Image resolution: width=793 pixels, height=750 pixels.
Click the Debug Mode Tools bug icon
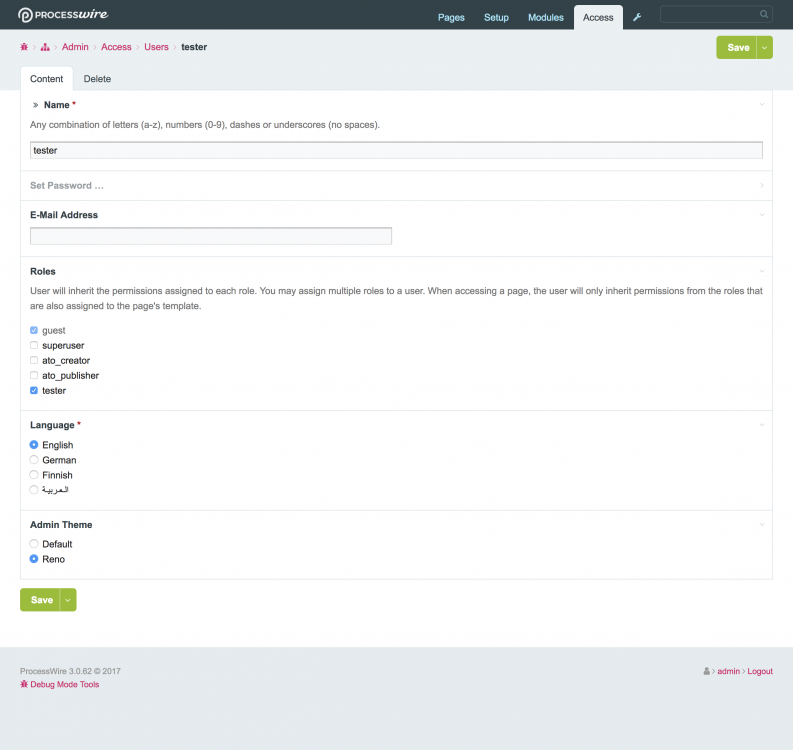click(x=25, y=685)
